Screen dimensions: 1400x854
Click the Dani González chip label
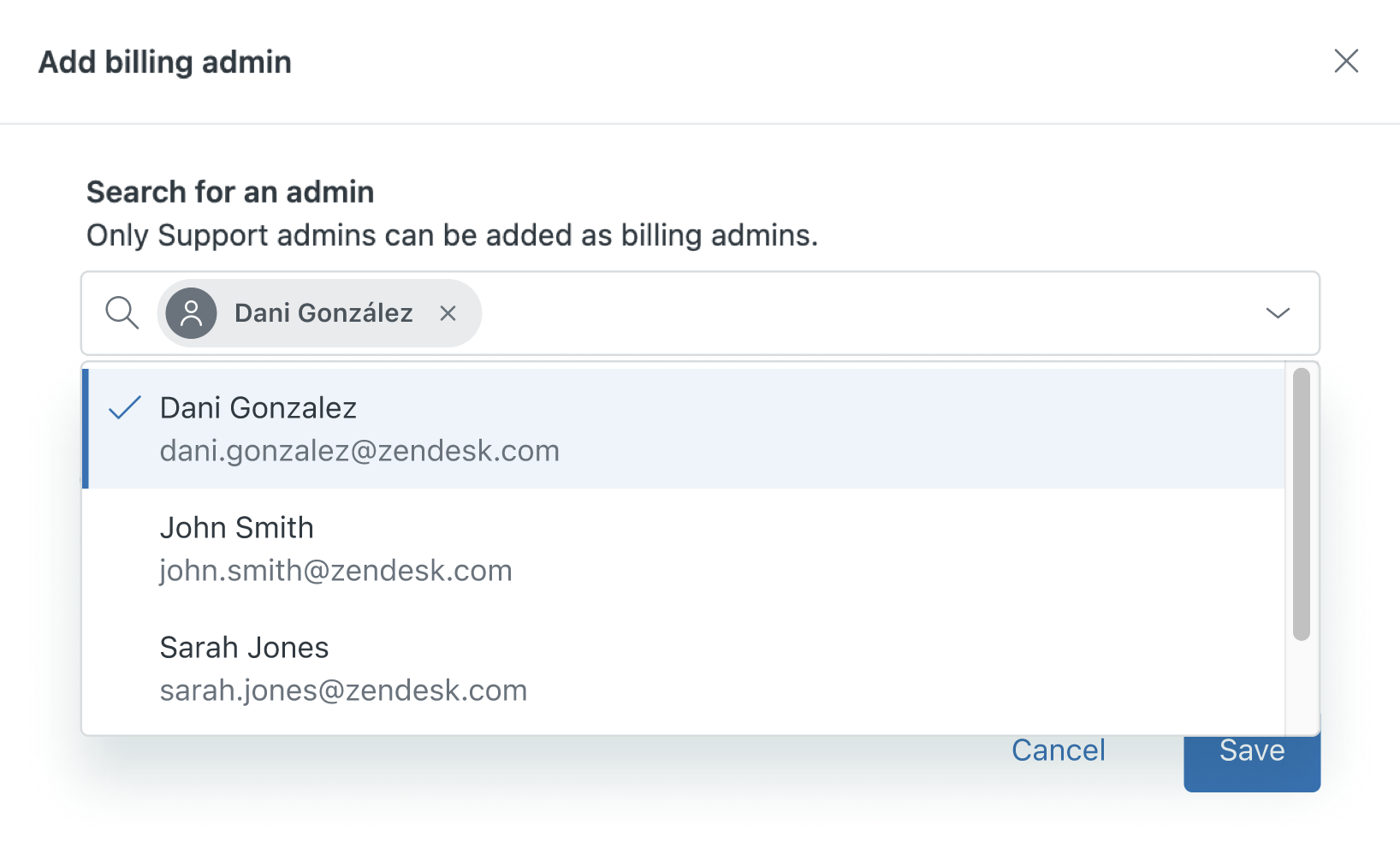[323, 313]
